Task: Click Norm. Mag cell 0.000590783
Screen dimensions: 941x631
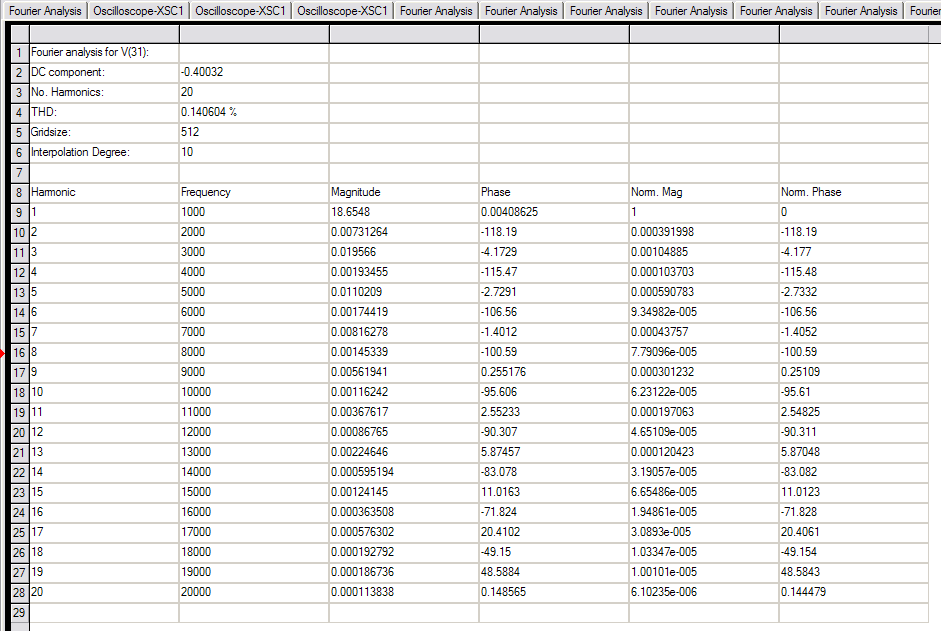Action: pyautogui.click(x=704, y=292)
